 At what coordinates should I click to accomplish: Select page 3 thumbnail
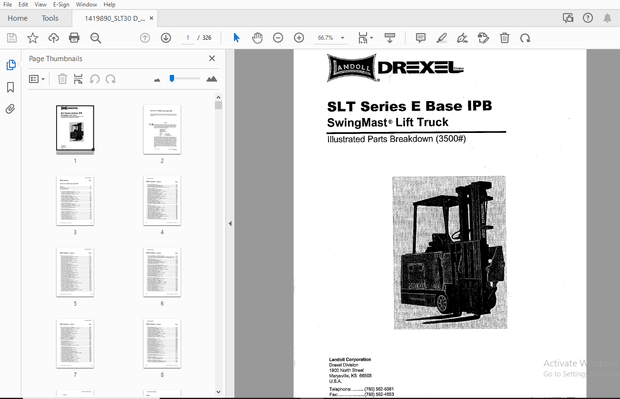pyautogui.click(x=75, y=200)
